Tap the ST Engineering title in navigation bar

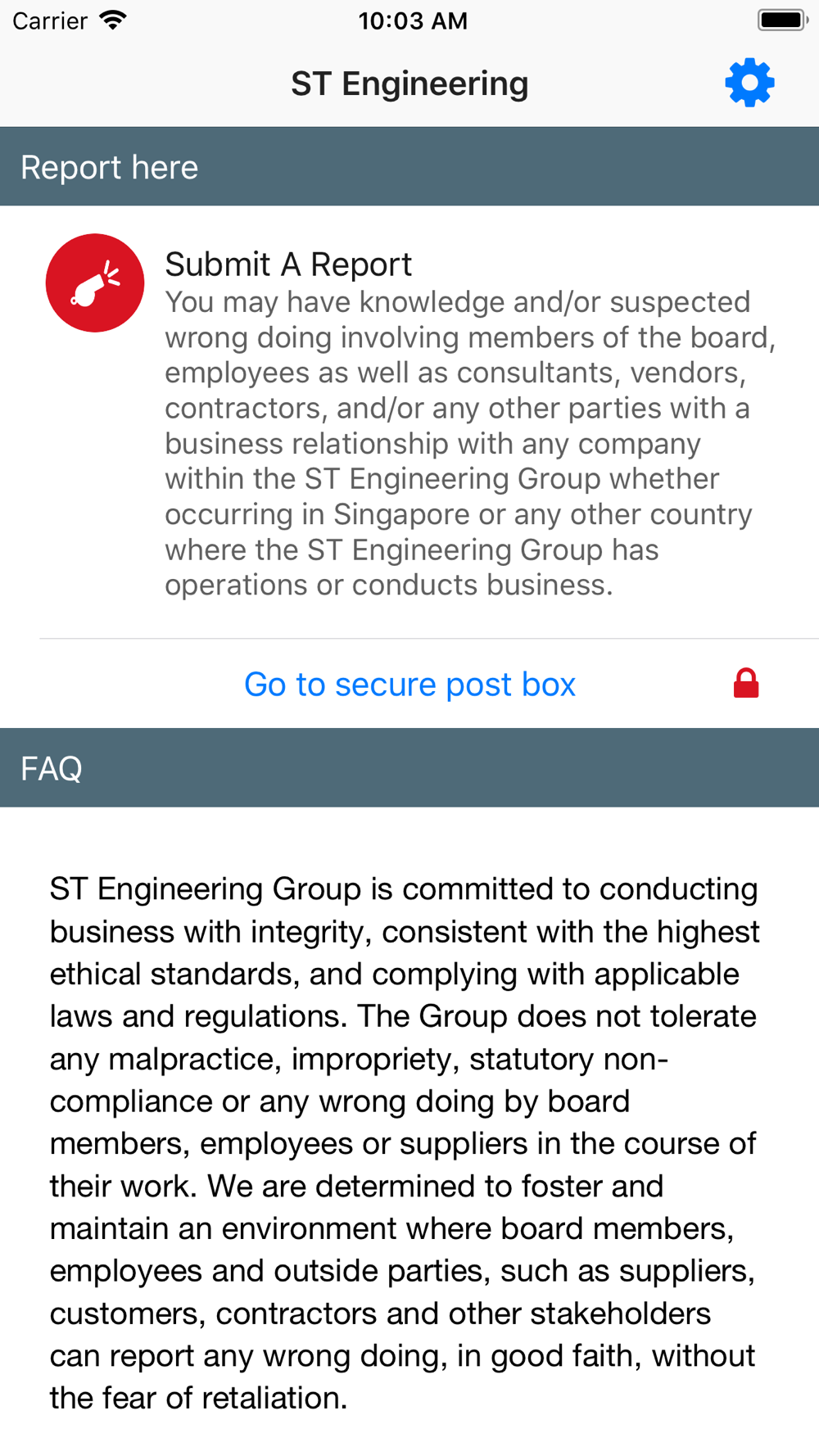coord(409,84)
